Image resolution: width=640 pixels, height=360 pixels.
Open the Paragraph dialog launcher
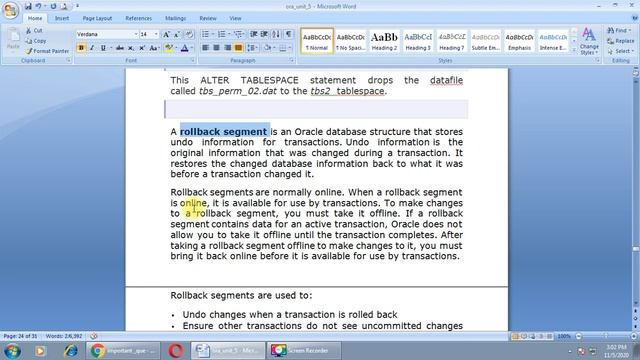point(291,60)
